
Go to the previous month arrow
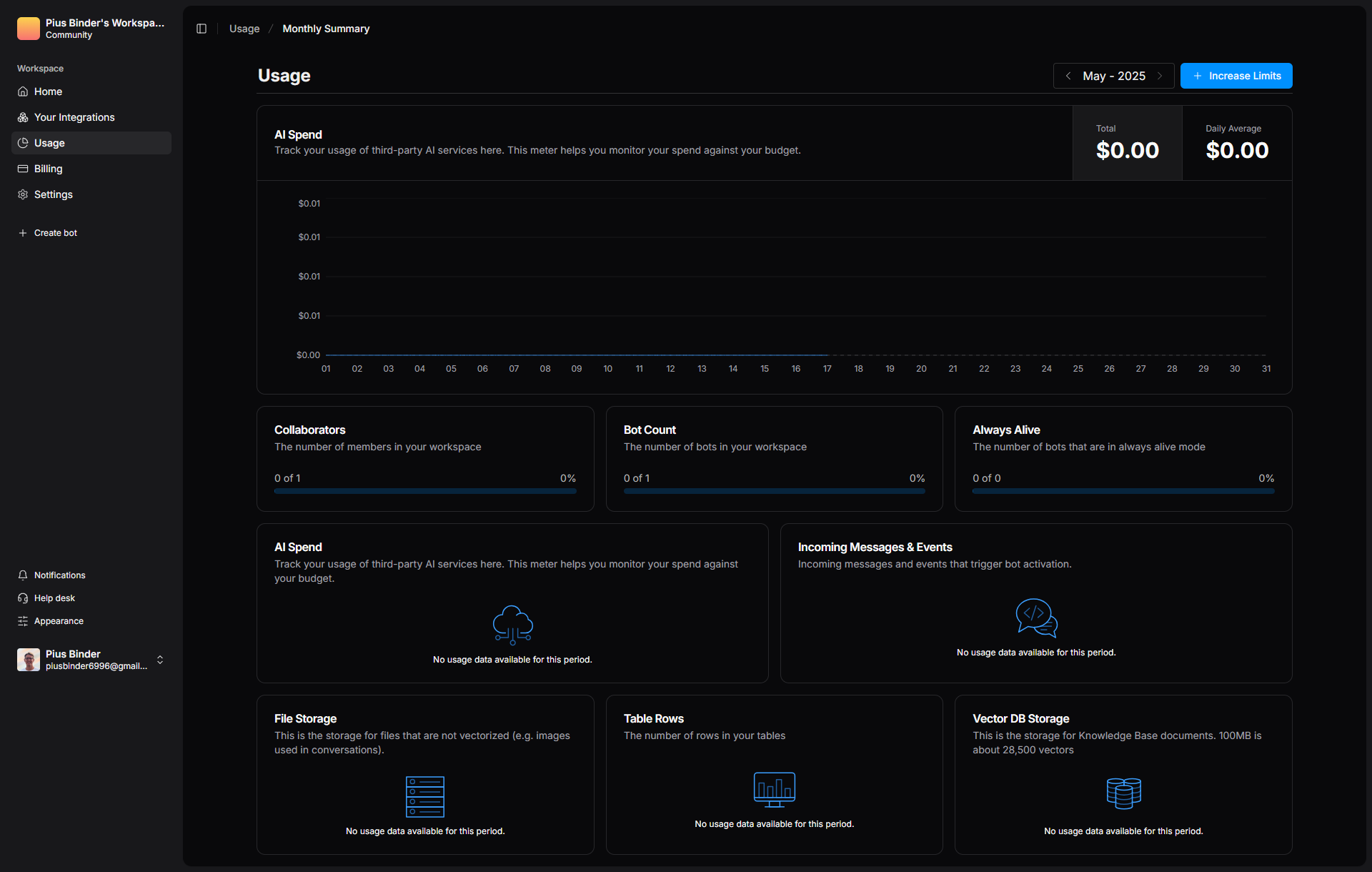tap(1068, 76)
